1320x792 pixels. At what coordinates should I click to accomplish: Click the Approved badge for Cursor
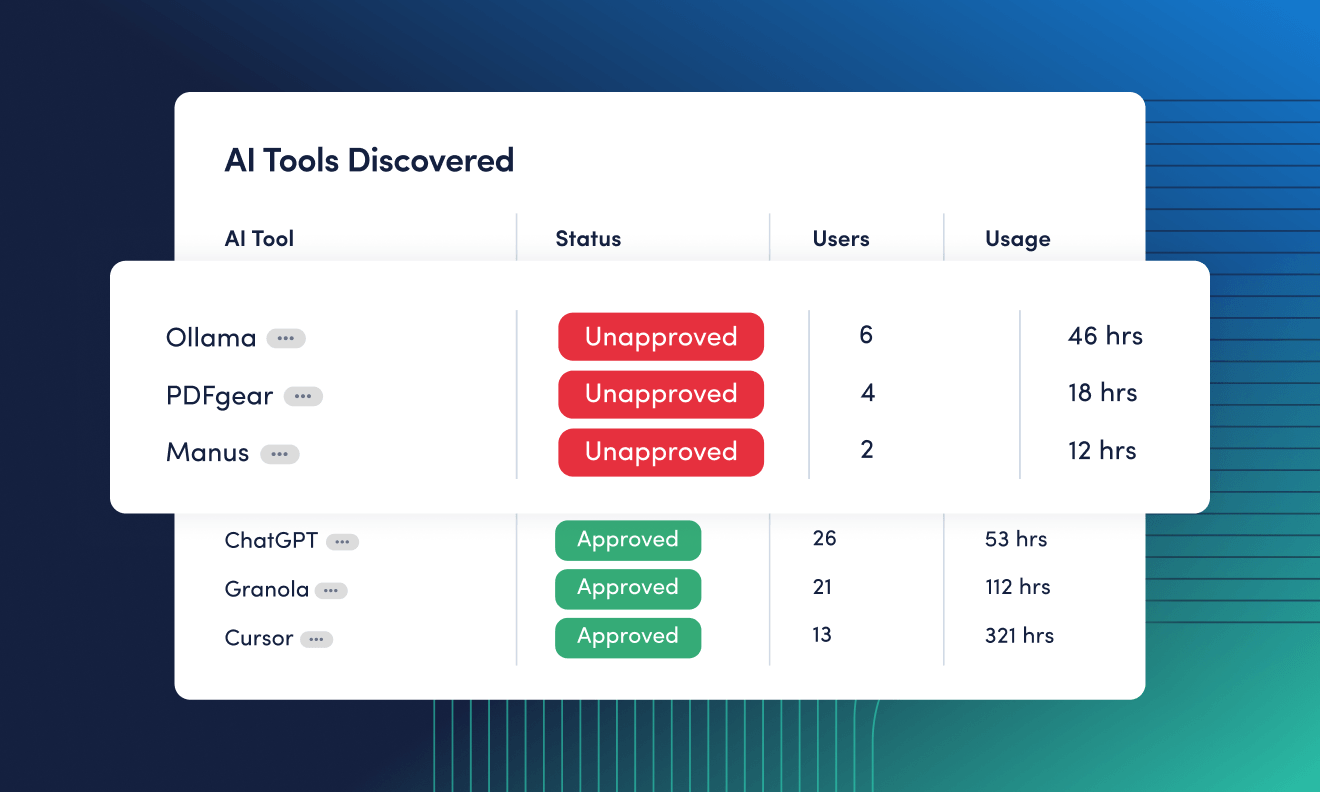(x=628, y=637)
